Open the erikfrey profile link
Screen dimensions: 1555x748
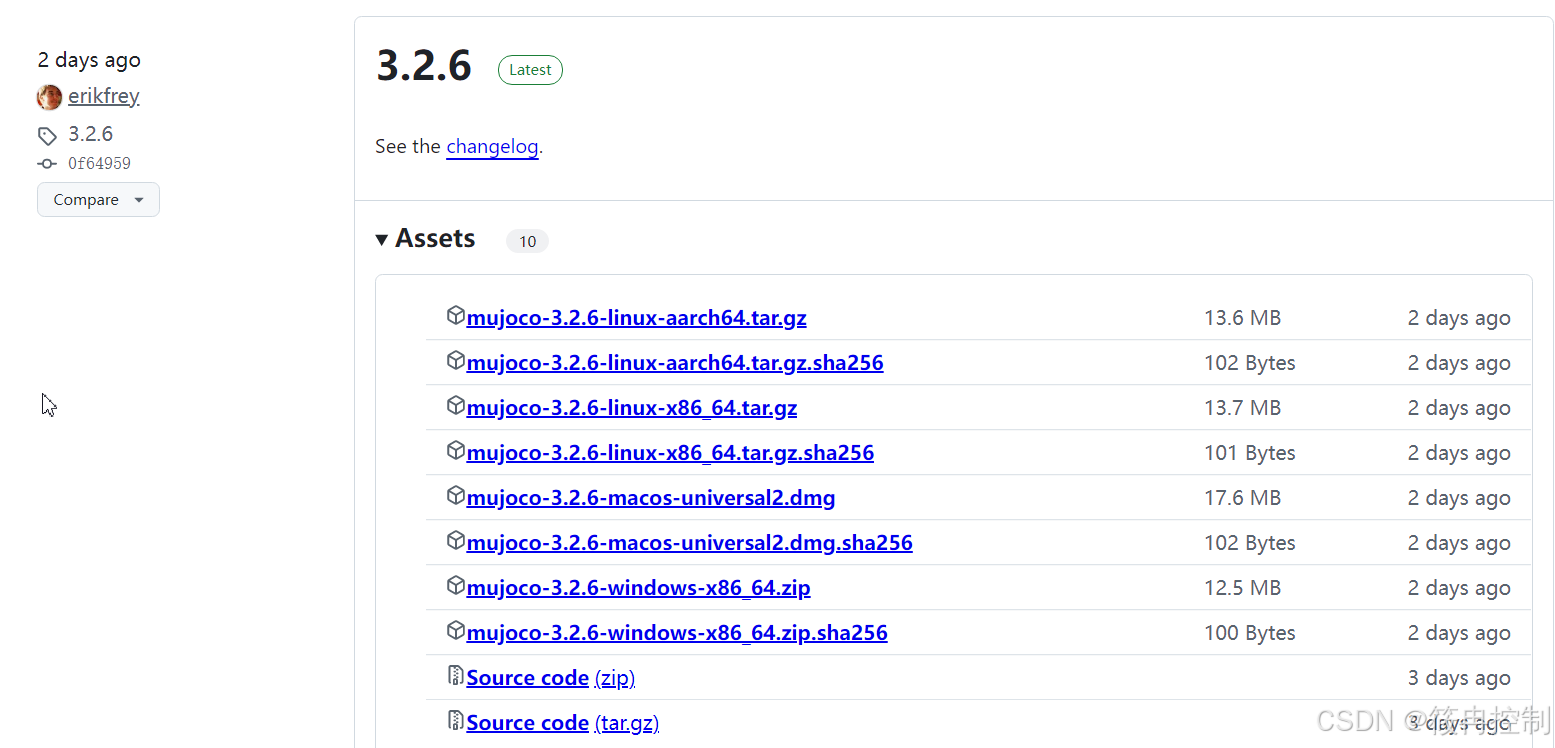coord(104,97)
